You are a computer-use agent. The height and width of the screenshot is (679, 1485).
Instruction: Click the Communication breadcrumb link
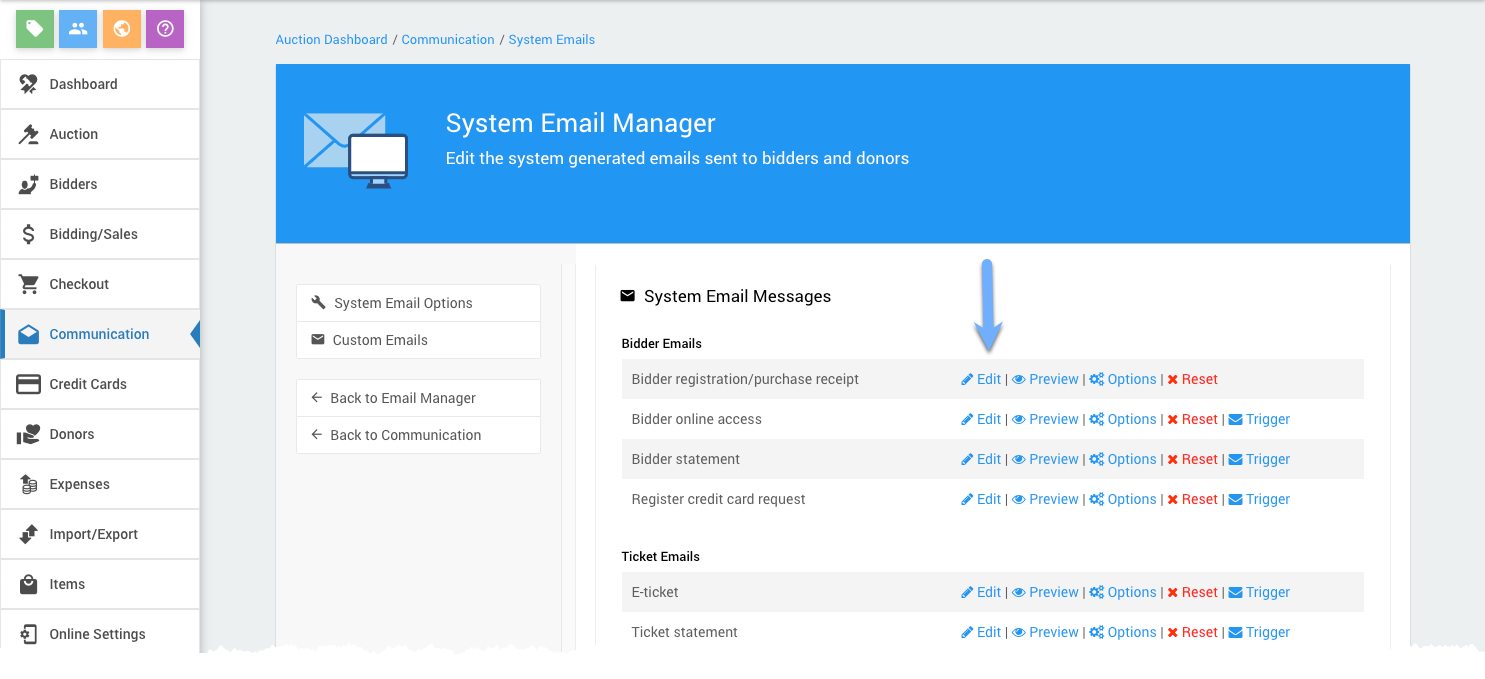(x=448, y=40)
